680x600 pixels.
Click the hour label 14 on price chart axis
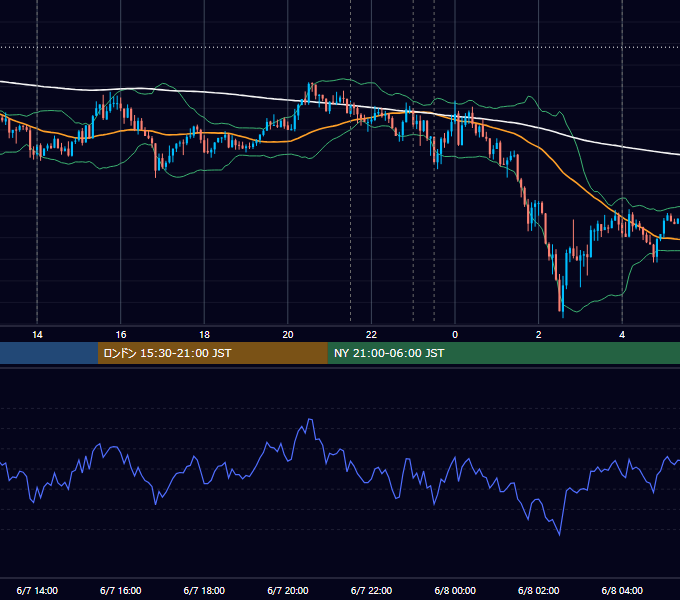[x=37, y=335]
